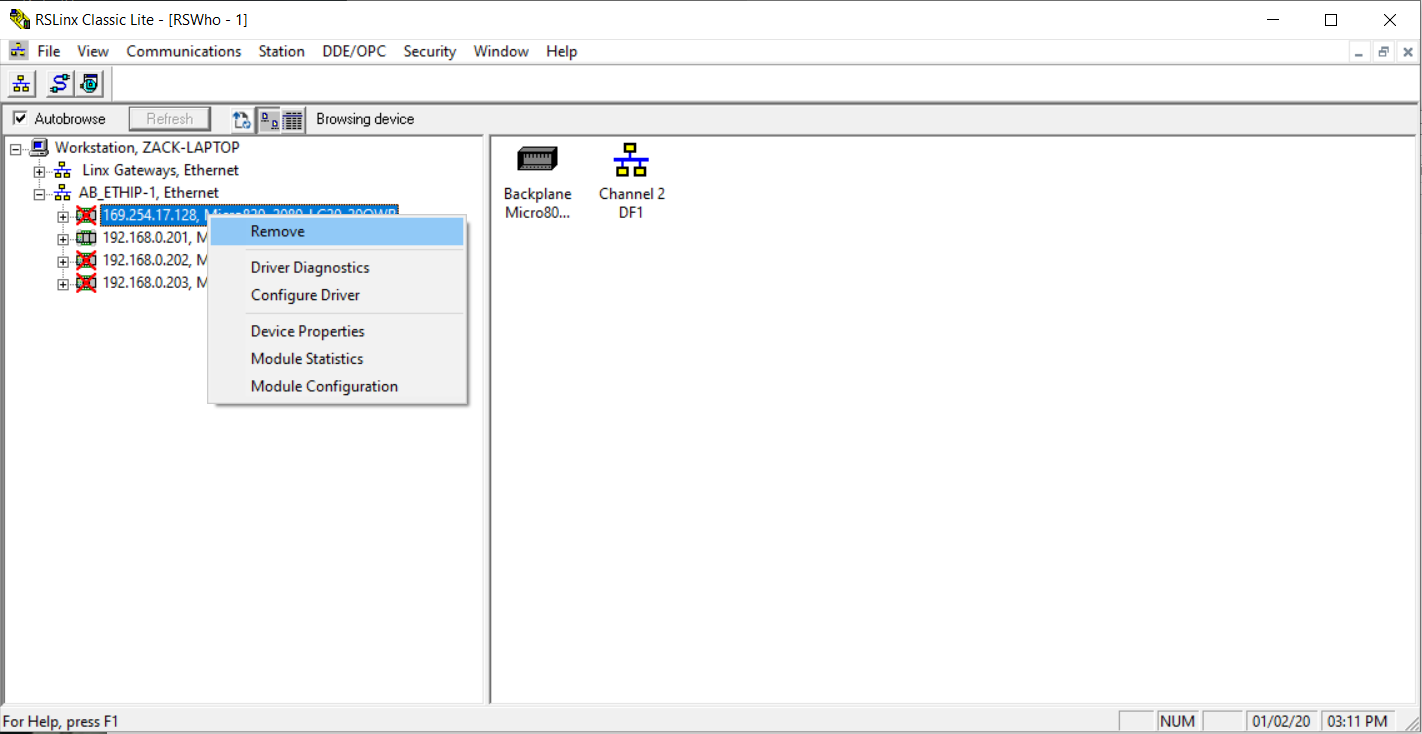Switch to large icons view
The image size is (1422, 734).
tap(269, 120)
